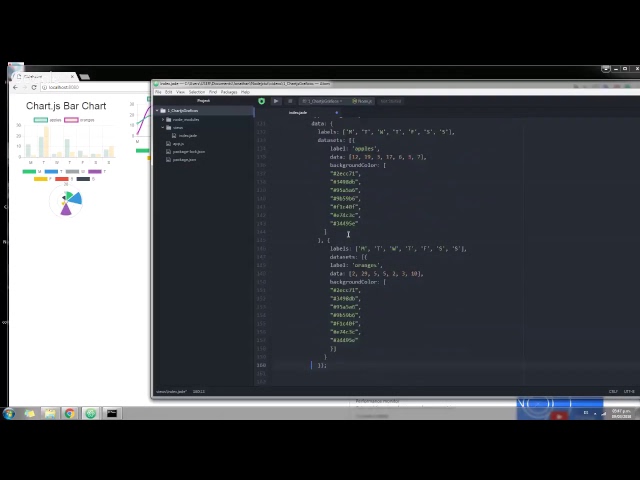Image resolution: width=640 pixels, height=480 pixels.
Task: Open the Packages menu in Atom
Action: 229,92
